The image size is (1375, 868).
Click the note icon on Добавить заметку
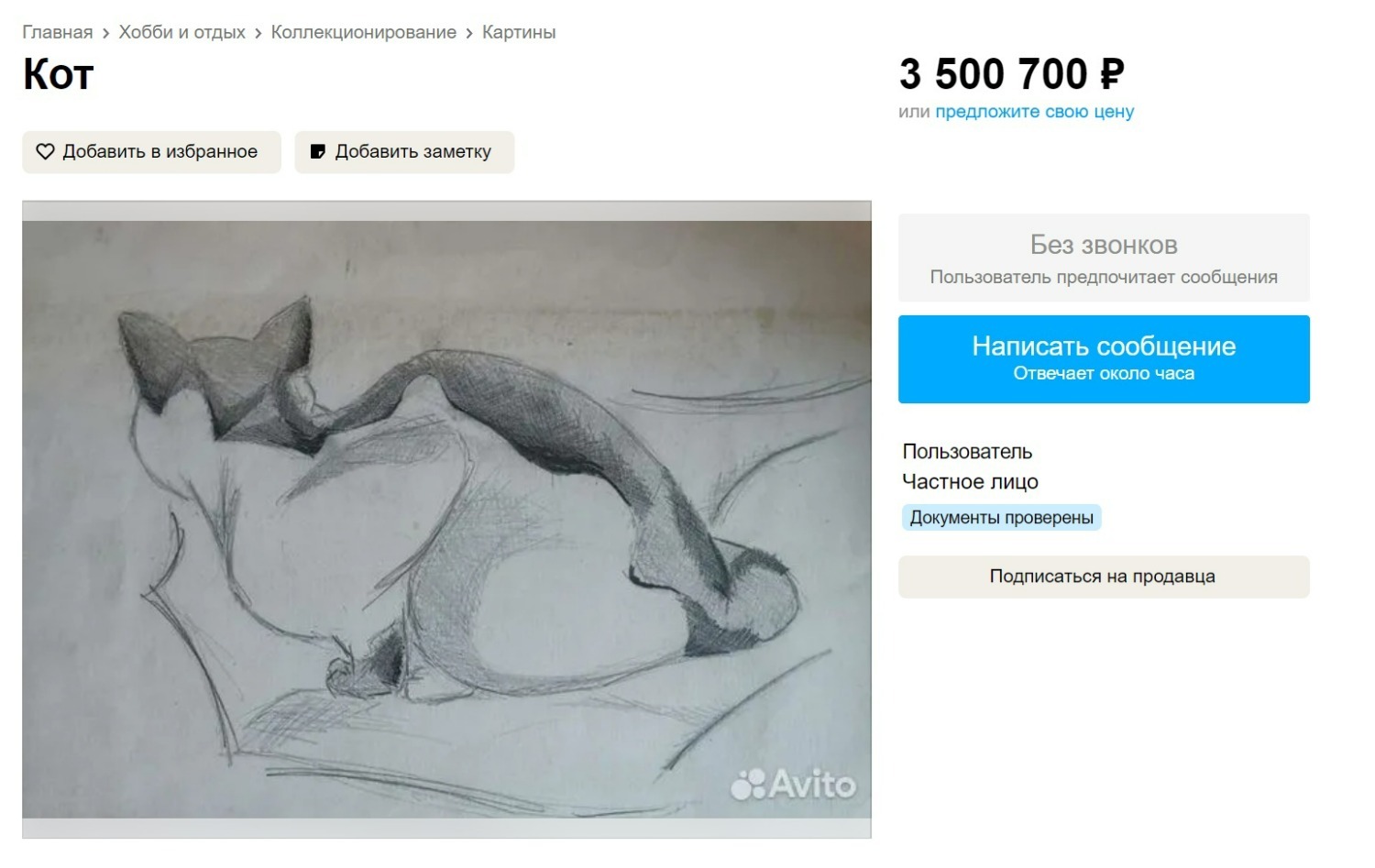coord(318,151)
